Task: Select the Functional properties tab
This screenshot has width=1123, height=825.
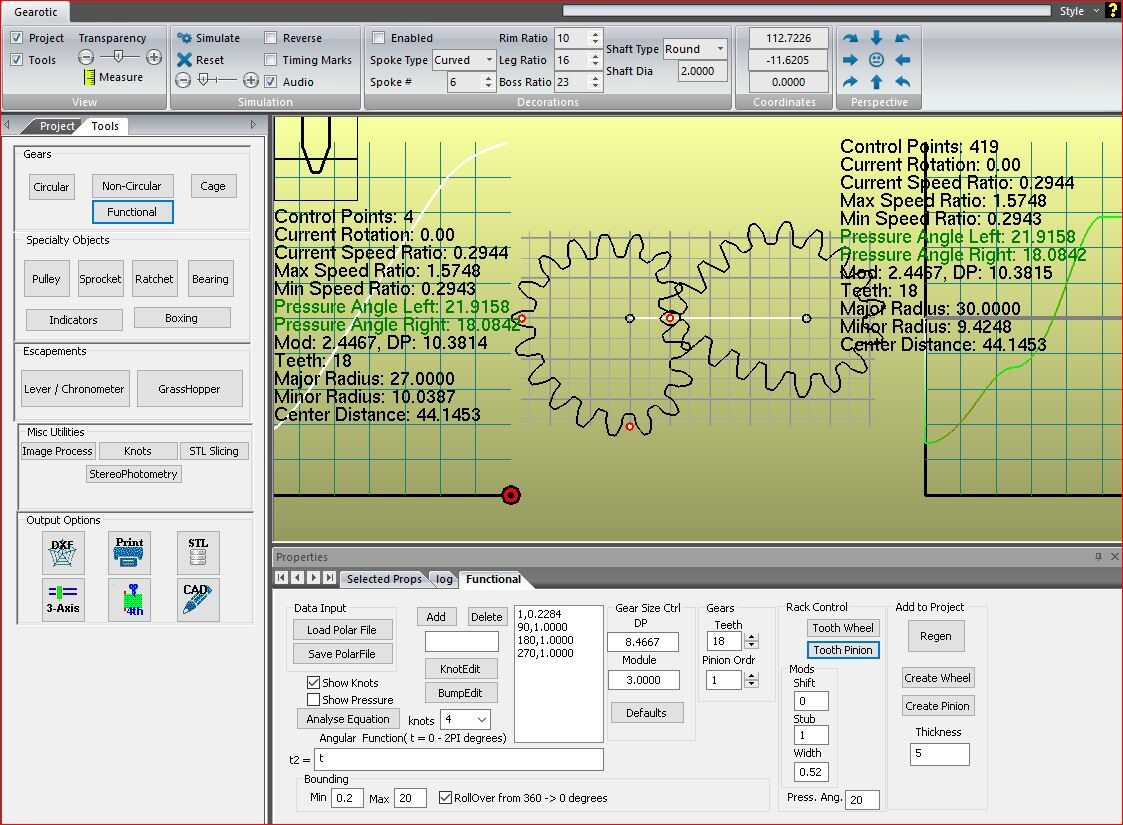Action: tap(493, 579)
